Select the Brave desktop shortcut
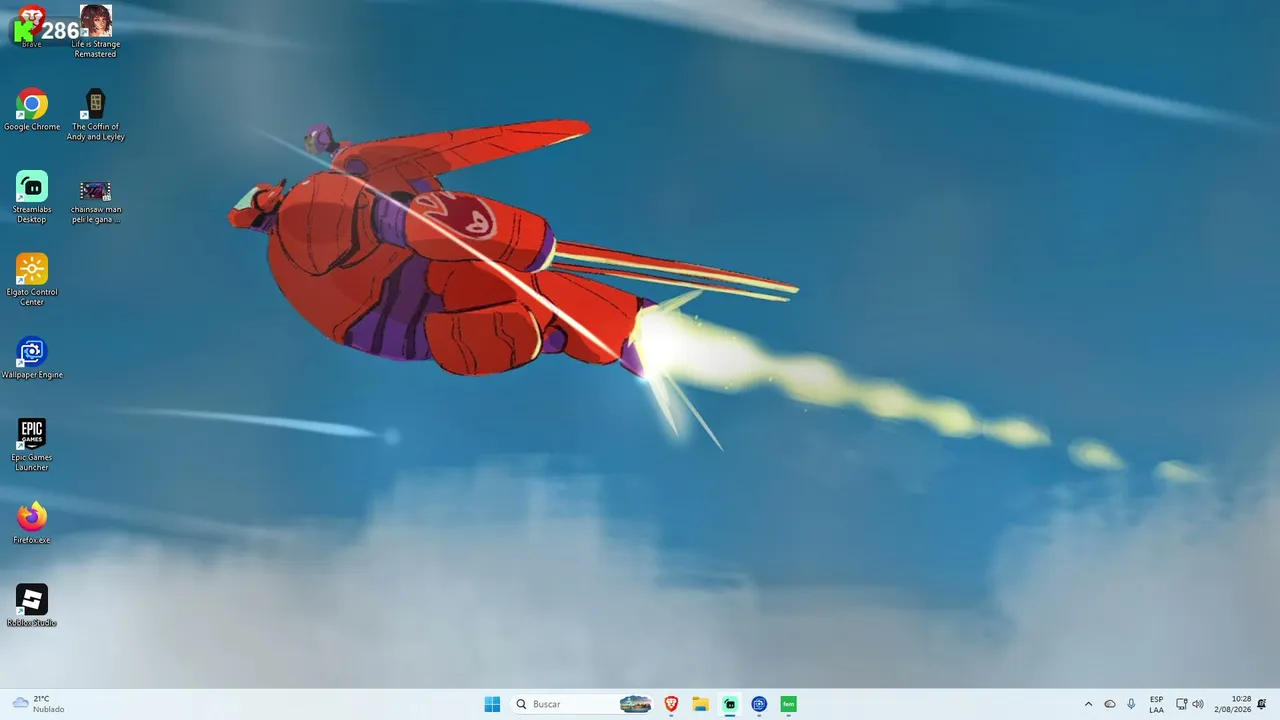 click(32, 27)
